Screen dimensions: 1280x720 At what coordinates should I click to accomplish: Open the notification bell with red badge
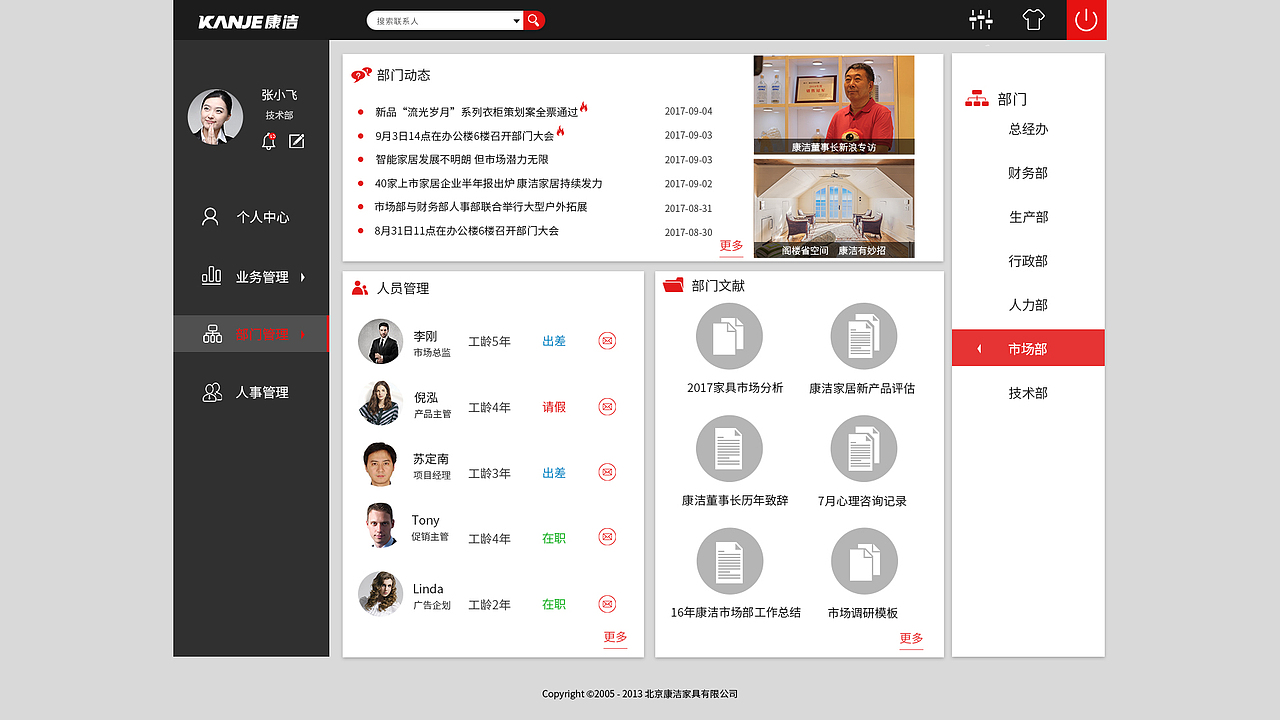pos(268,143)
